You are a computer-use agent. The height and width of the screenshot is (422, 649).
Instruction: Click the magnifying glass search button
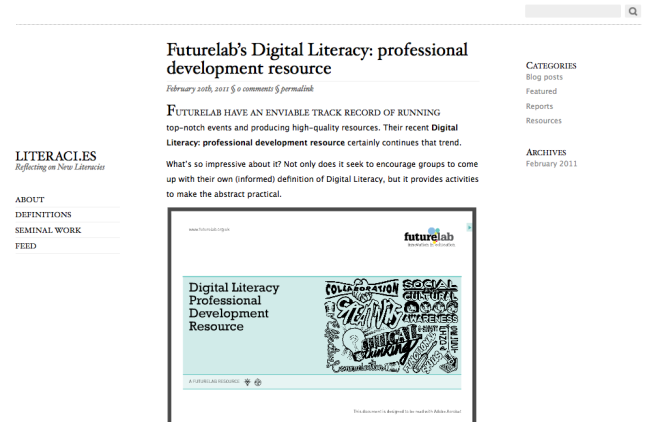click(632, 11)
